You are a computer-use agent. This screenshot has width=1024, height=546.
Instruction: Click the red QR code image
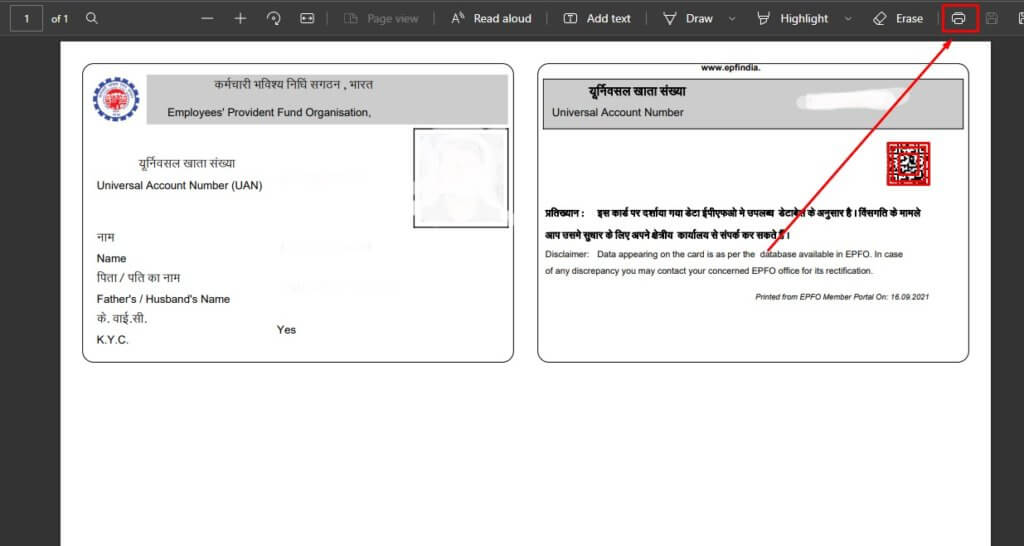pyautogui.click(x=908, y=163)
